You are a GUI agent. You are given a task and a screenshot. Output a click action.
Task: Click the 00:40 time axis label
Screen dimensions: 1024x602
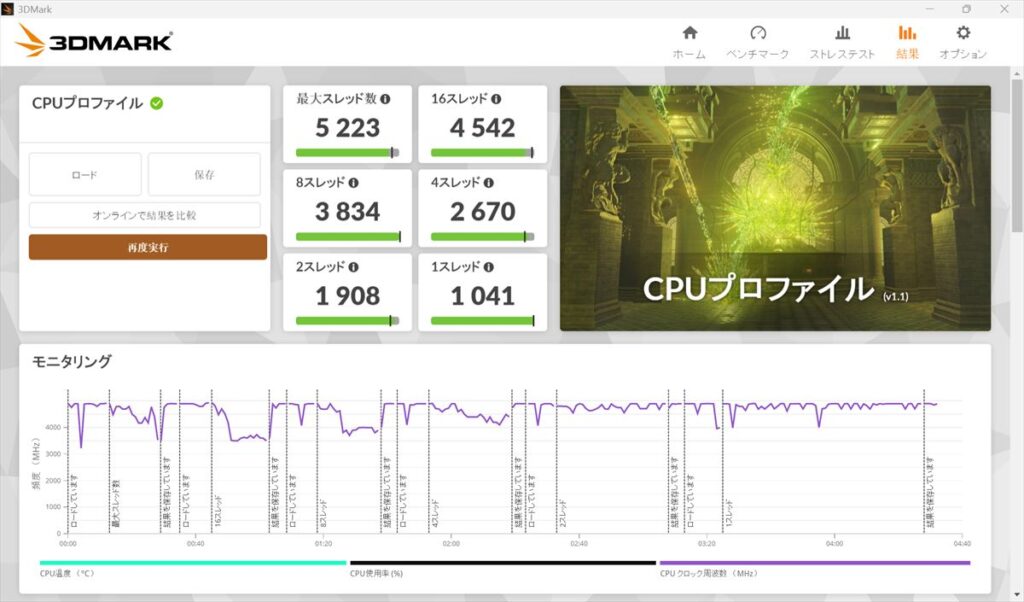click(195, 543)
